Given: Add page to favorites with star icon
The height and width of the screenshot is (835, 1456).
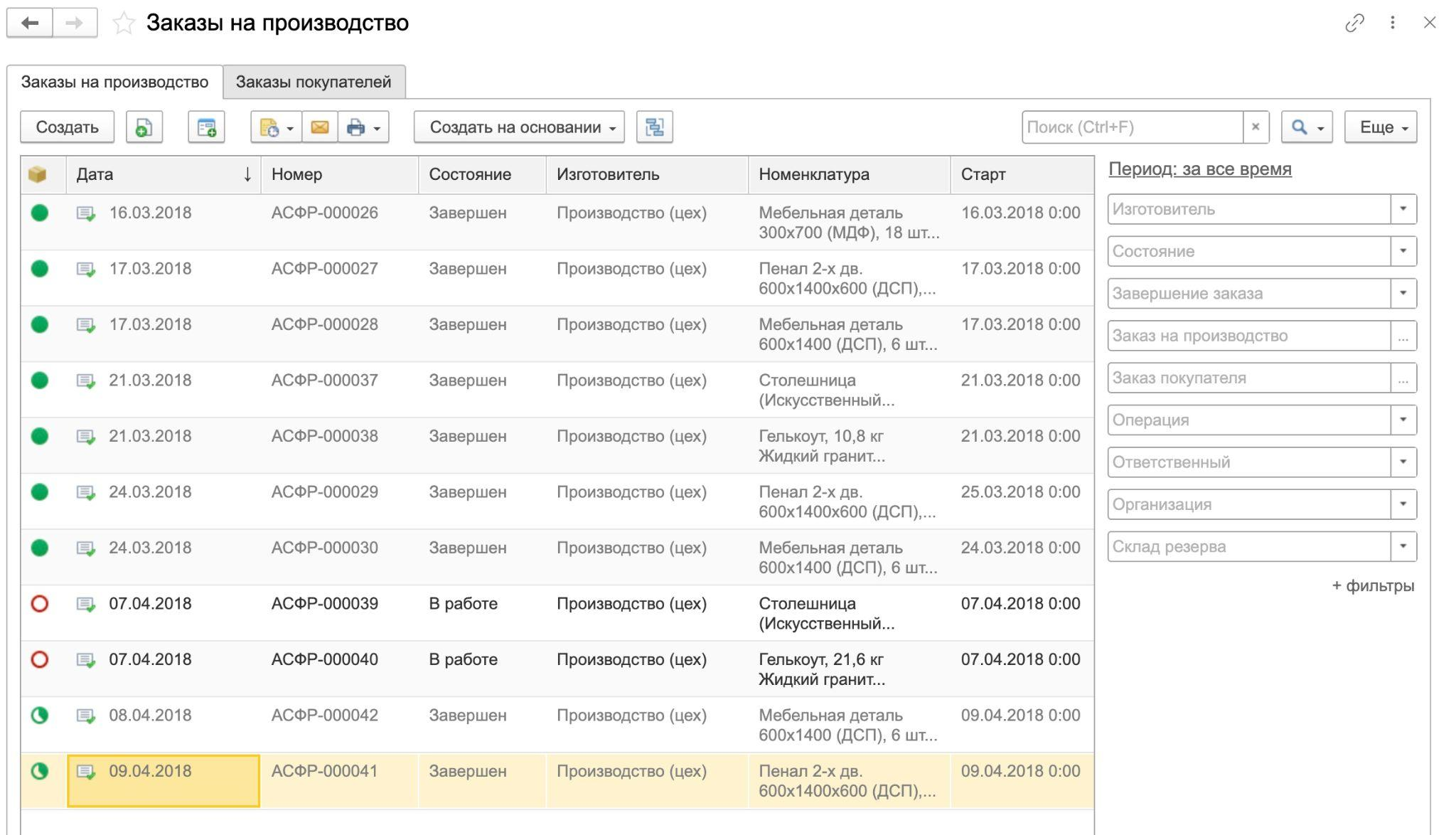Looking at the screenshot, I should click(x=124, y=23).
